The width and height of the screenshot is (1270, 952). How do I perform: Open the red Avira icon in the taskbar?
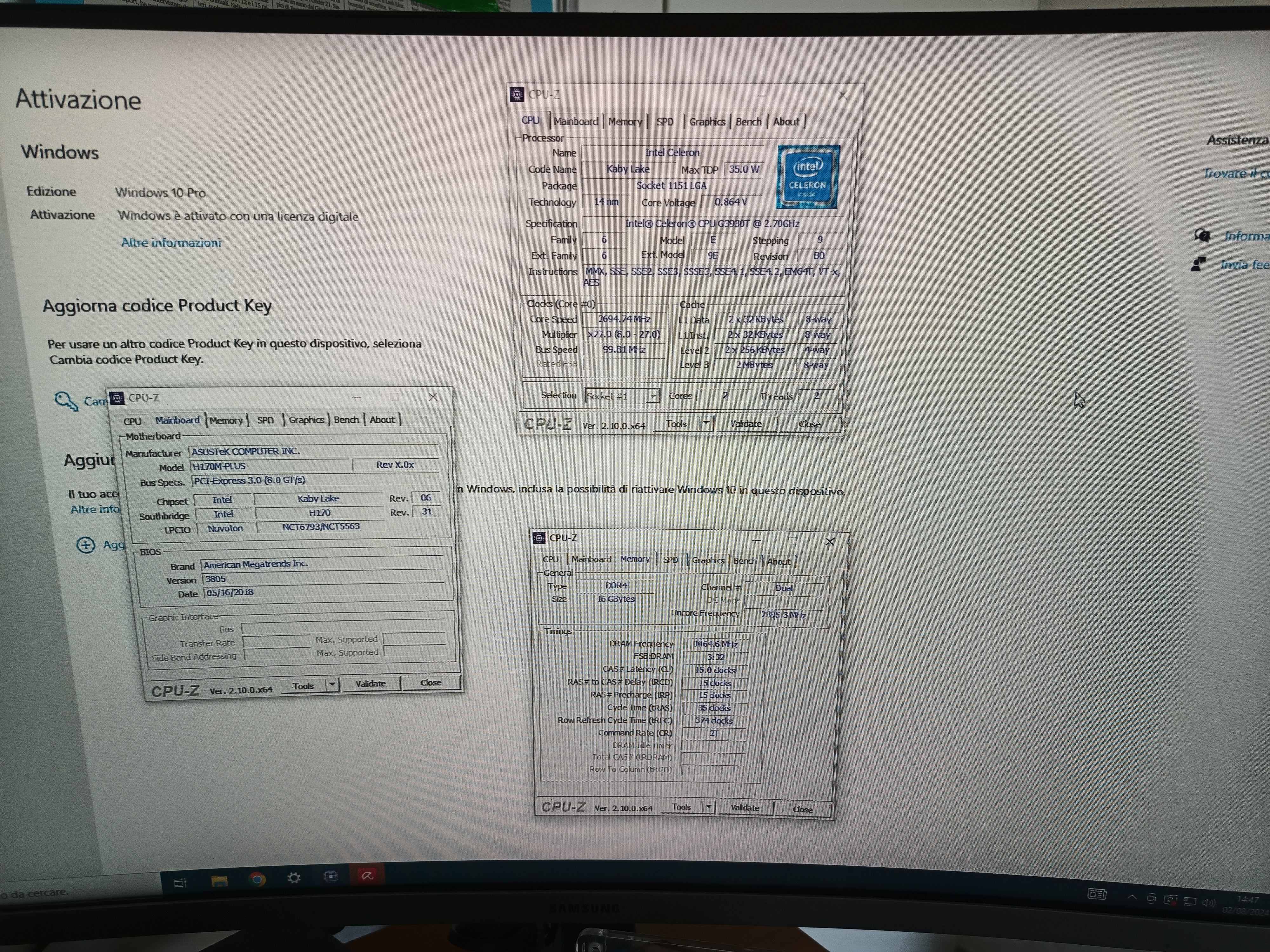coord(367,875)
